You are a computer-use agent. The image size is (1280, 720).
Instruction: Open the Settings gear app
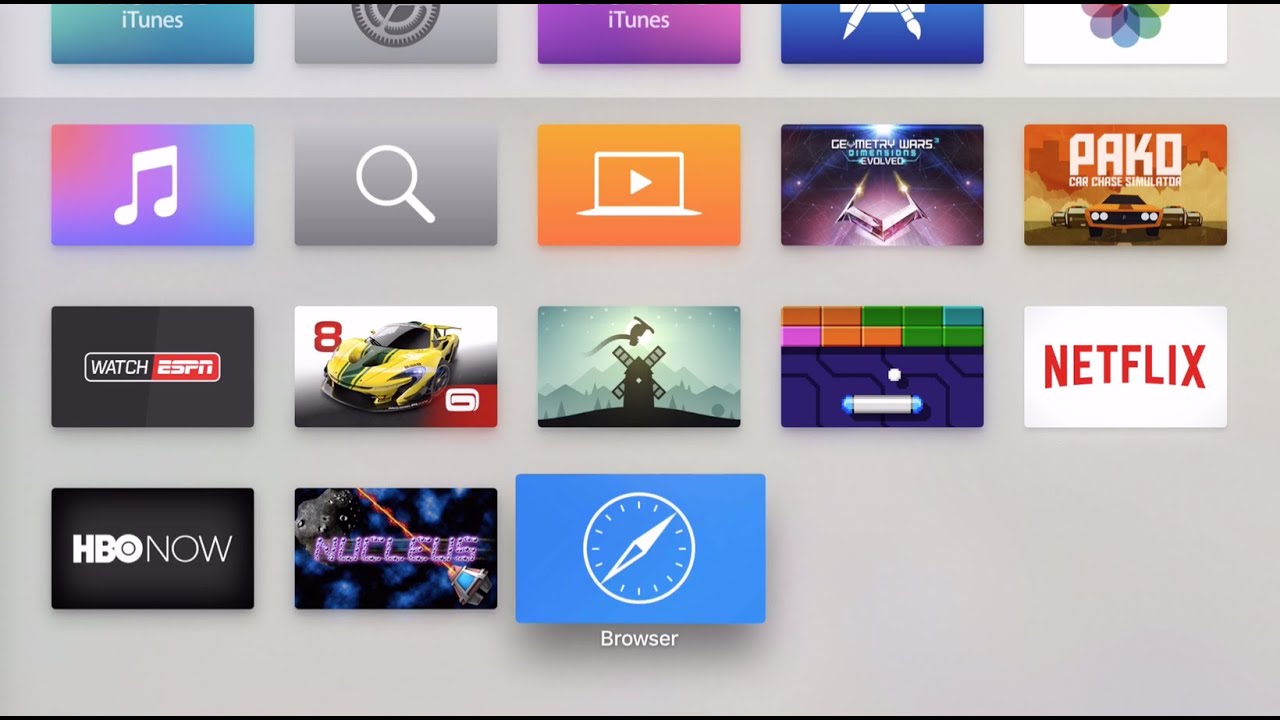point(396,32)
